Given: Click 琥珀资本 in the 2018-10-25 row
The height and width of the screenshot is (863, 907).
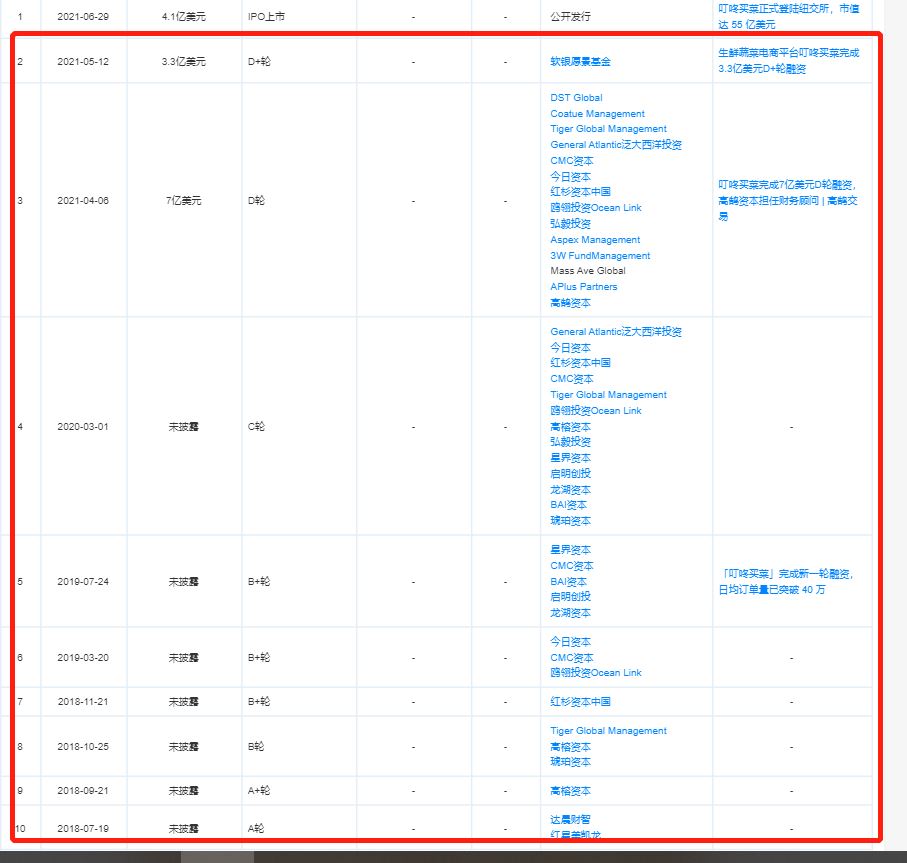Looking at the screenshot, I should pyautogui.click(x=570, y=762).
